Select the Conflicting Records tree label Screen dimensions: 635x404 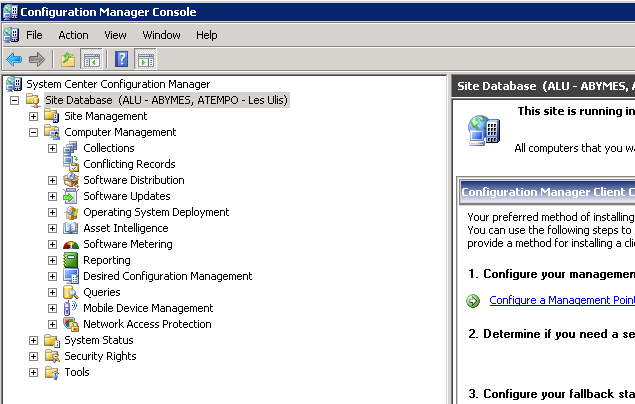point(129,164)
